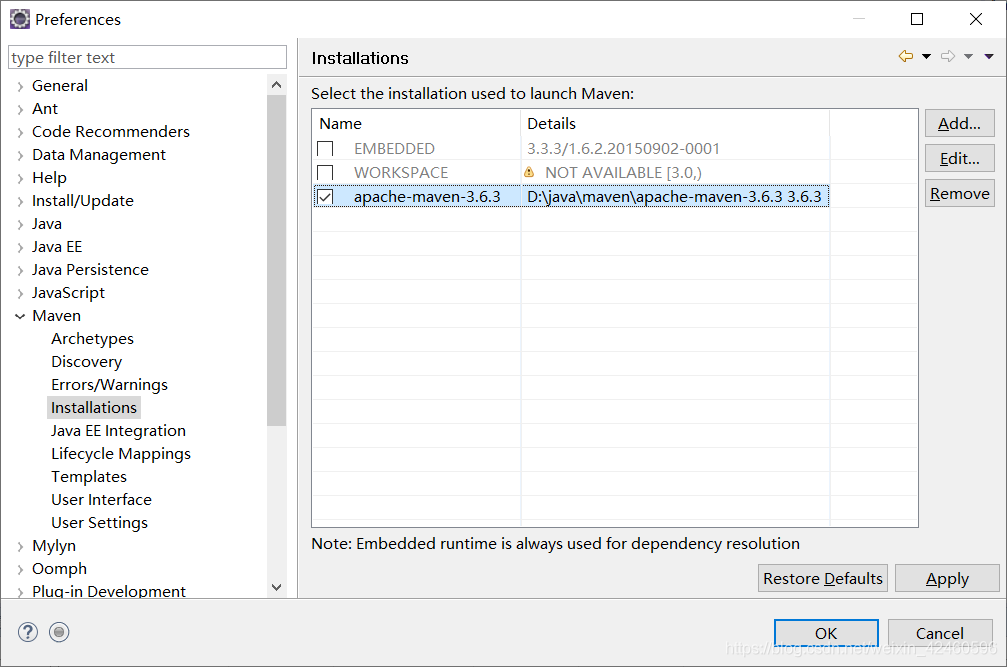The image size is (1007, 667).
Task: Open the Help question mark icon
Action: 28,632
